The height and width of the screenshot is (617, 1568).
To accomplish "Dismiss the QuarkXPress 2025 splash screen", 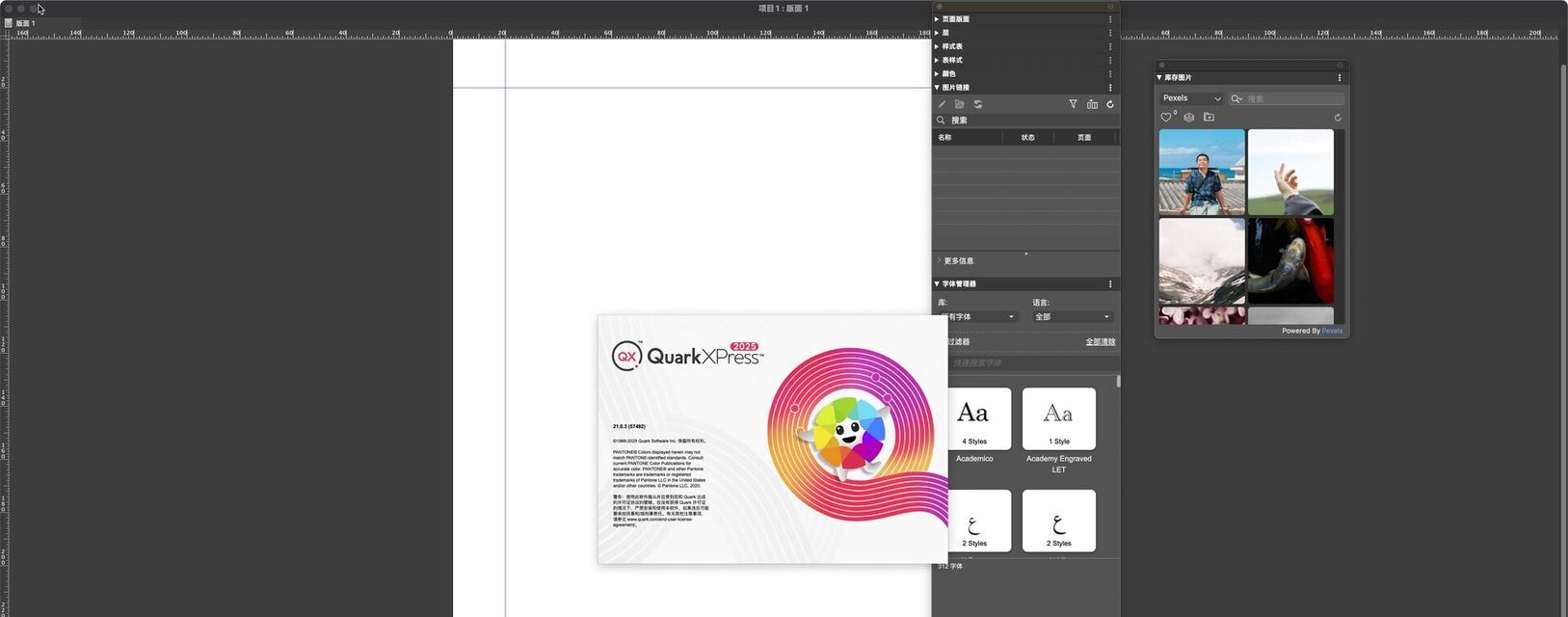I will tap(773, 439).
